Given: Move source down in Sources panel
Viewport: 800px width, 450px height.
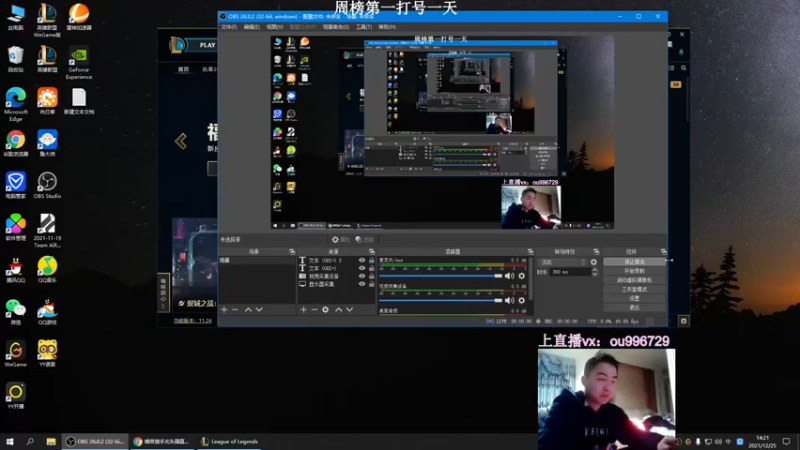Looking at the screenshot, I should tap(349, 310).
